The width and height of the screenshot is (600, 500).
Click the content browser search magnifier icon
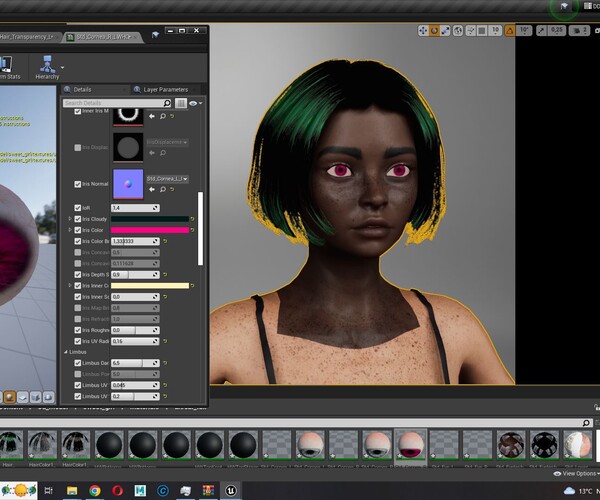tap(586, 423)
